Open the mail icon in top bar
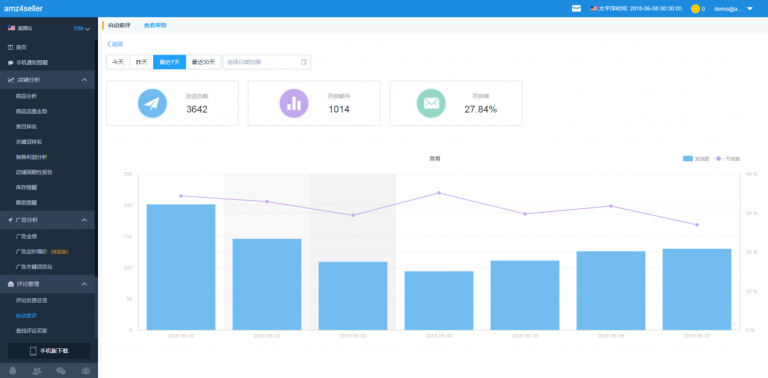This screenshot has height=378, width=768. coord(576,8)
